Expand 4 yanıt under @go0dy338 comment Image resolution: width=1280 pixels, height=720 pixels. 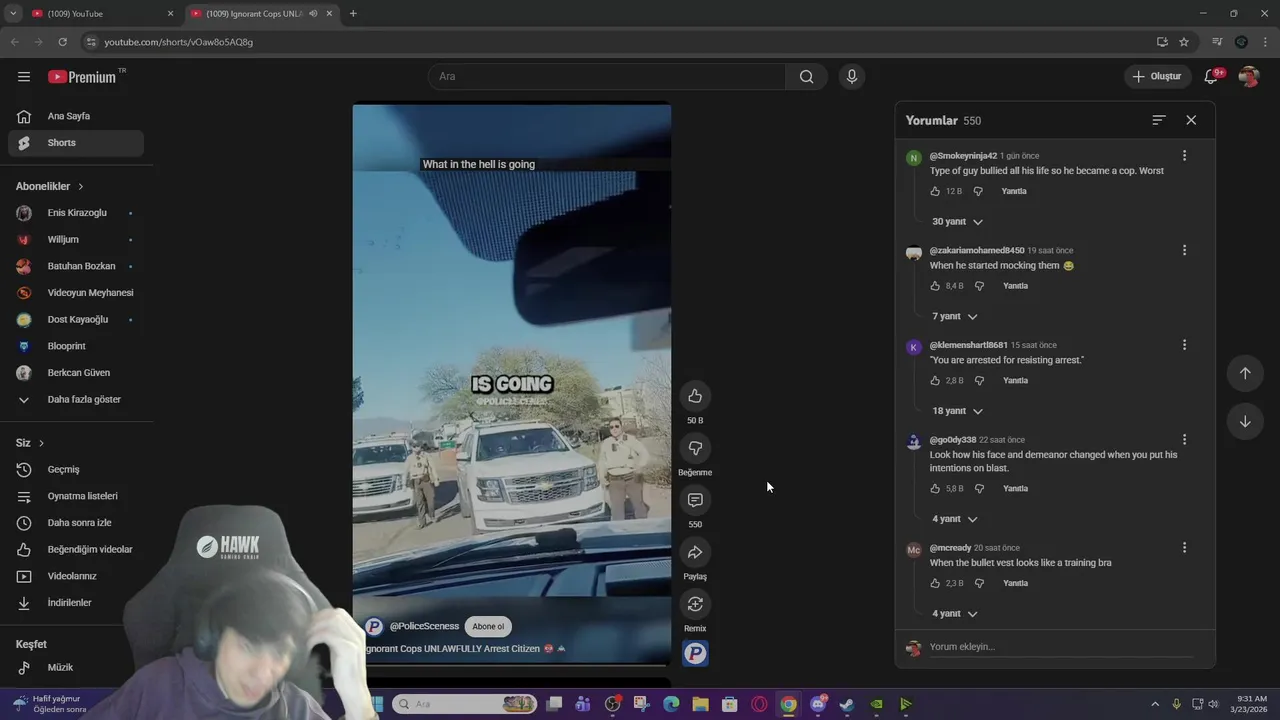(955, 519)
